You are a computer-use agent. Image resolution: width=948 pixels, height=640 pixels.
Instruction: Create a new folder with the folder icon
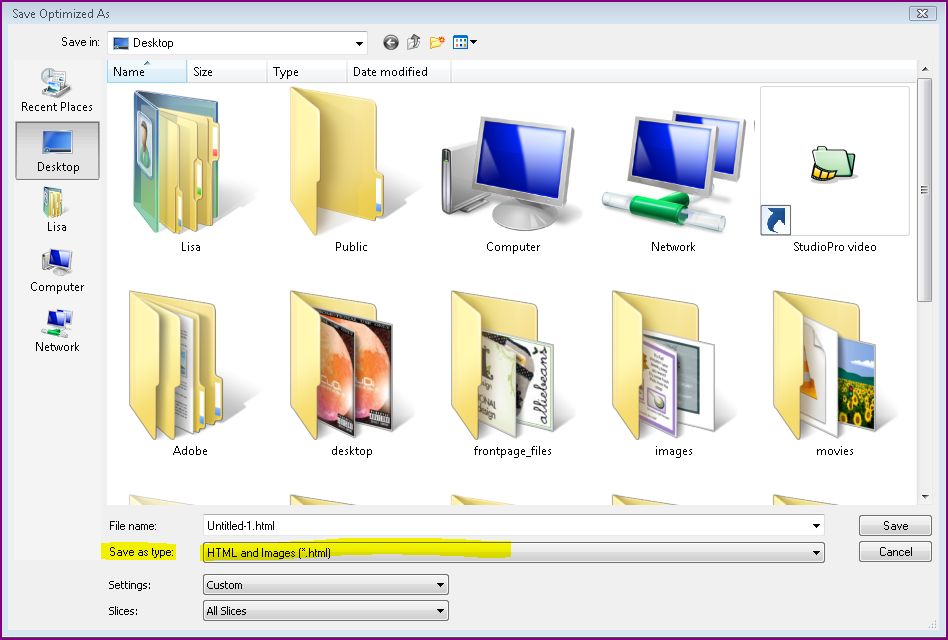pos(436,42)
